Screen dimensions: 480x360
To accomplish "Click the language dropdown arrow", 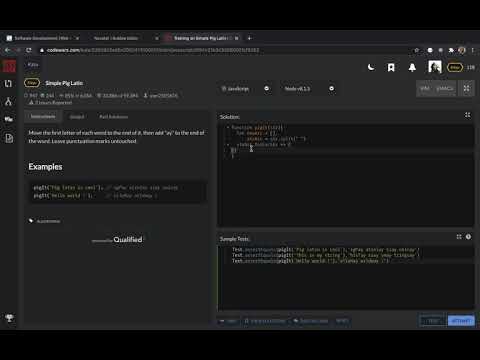I will point(267,89).
